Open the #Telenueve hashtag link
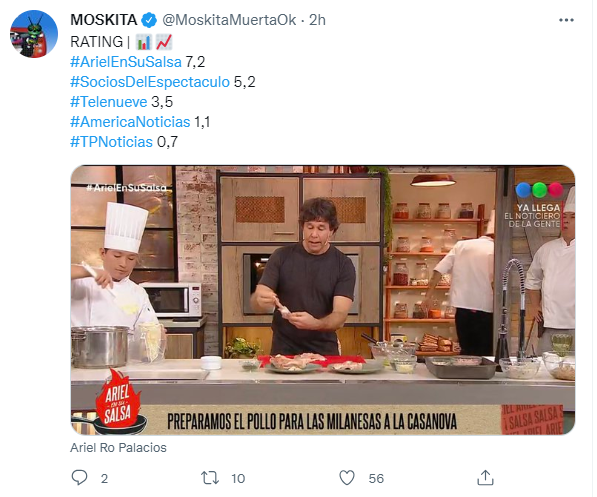The image size is (597, 497). click(x=109, y=102)
